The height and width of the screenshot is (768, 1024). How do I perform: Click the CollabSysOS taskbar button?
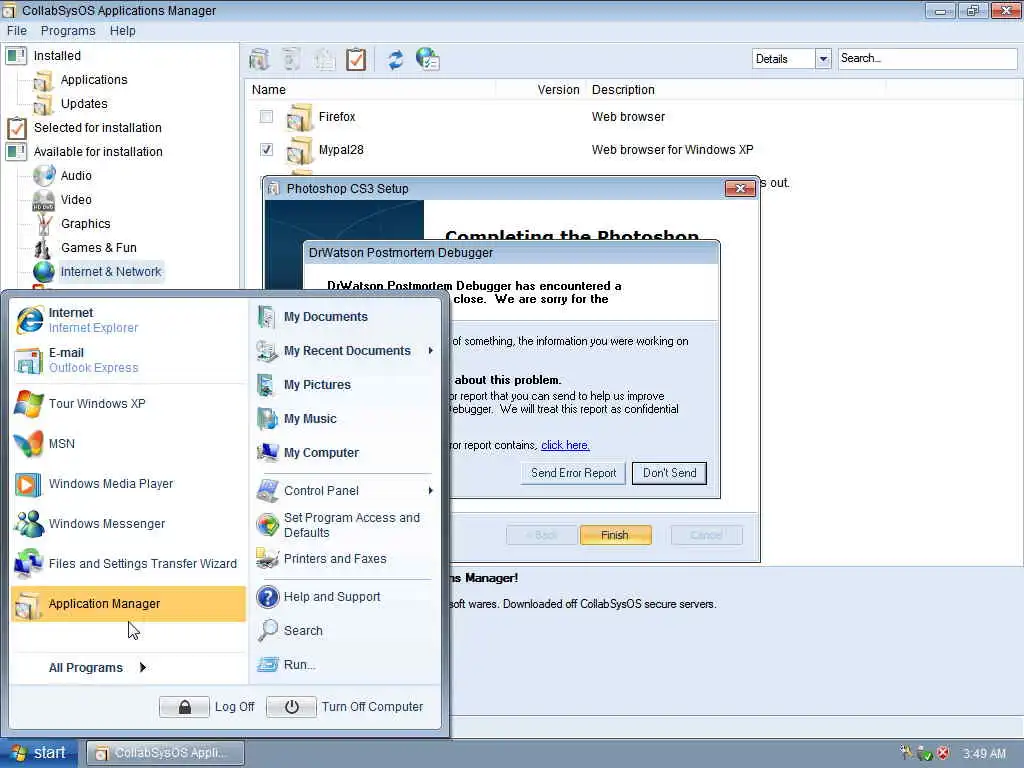[166, 753]
